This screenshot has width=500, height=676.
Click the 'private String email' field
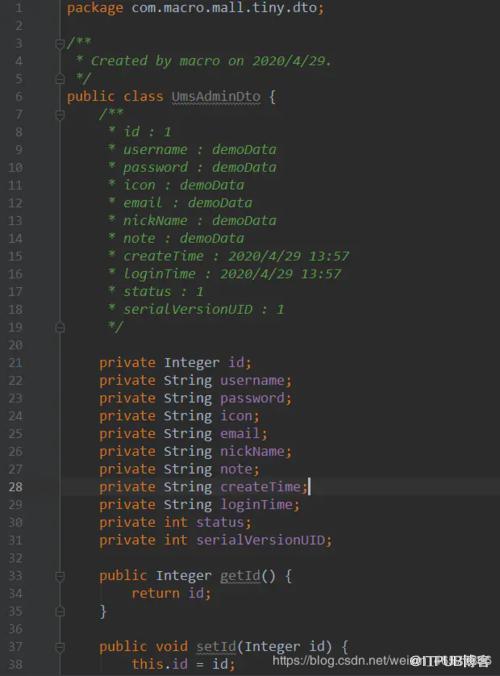click(x=184, y=433)
